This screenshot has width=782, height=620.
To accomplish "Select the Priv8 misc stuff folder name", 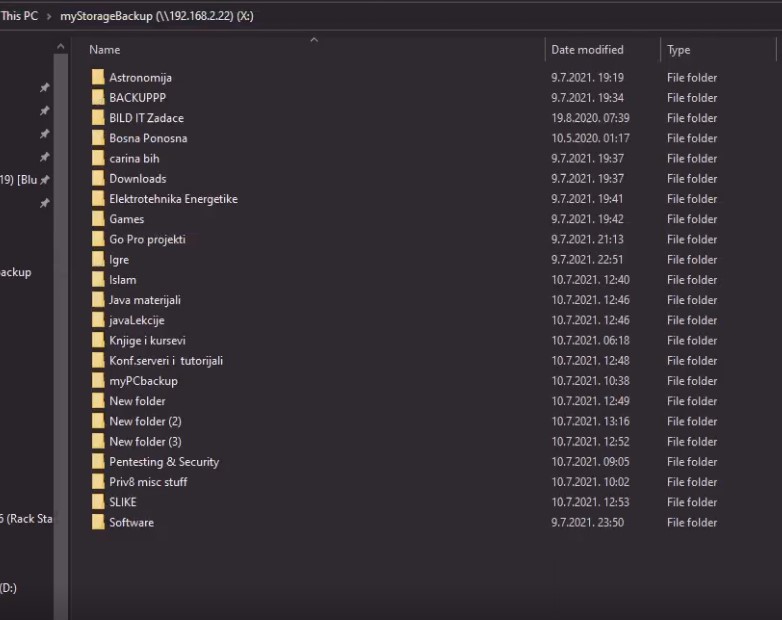I will coord(148,482).
